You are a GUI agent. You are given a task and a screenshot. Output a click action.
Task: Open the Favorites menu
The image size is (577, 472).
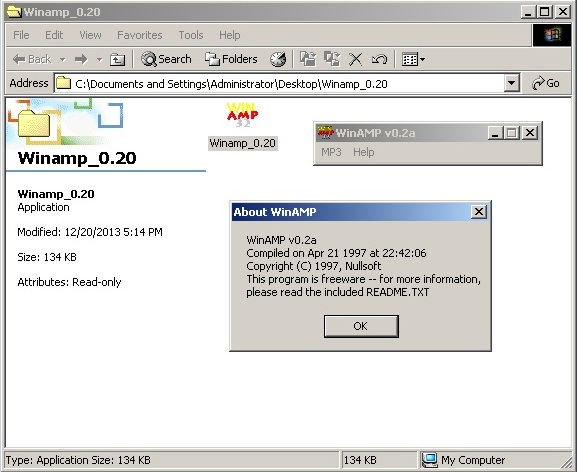139,35
